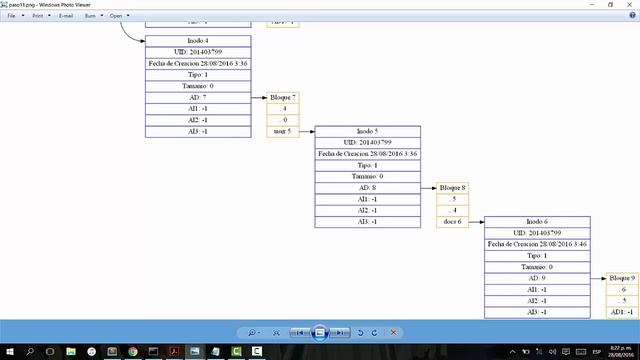Screen dimensions: 640x360
Task: Show hidden system tray icons
Action: (513, 351)
